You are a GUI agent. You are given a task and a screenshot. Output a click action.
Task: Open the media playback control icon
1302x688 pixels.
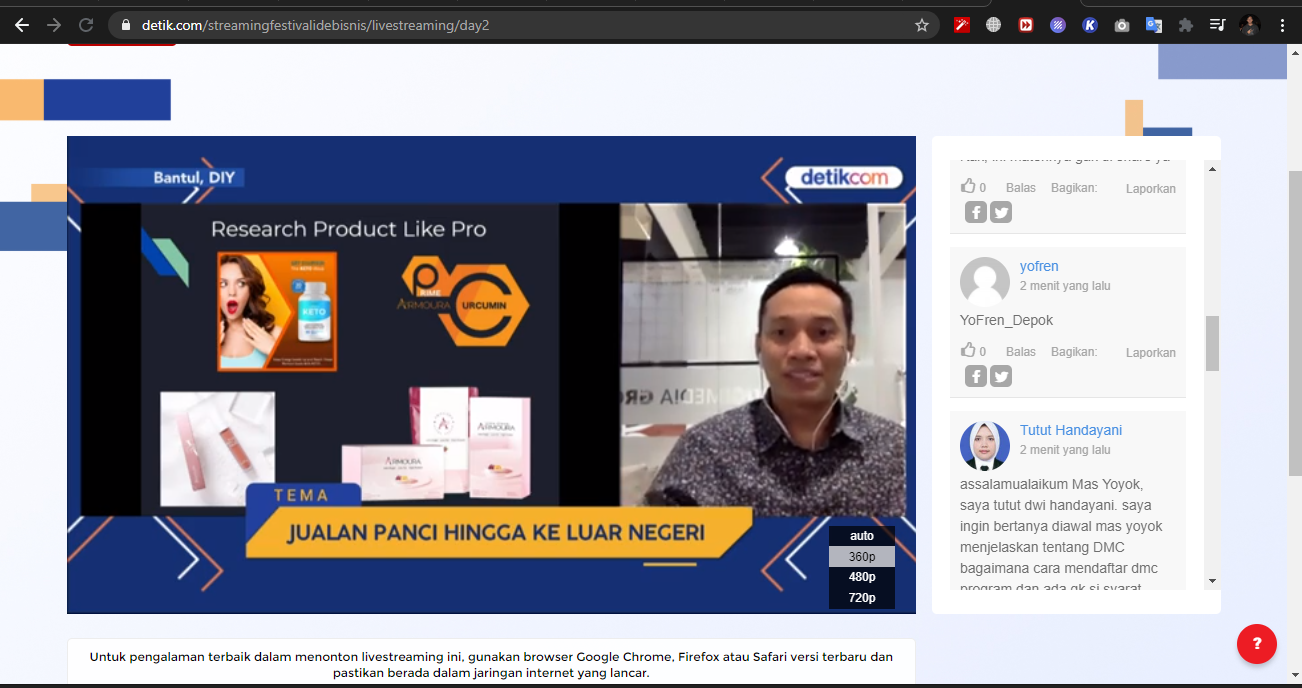pyautogui.click(x=1217, y=25)
